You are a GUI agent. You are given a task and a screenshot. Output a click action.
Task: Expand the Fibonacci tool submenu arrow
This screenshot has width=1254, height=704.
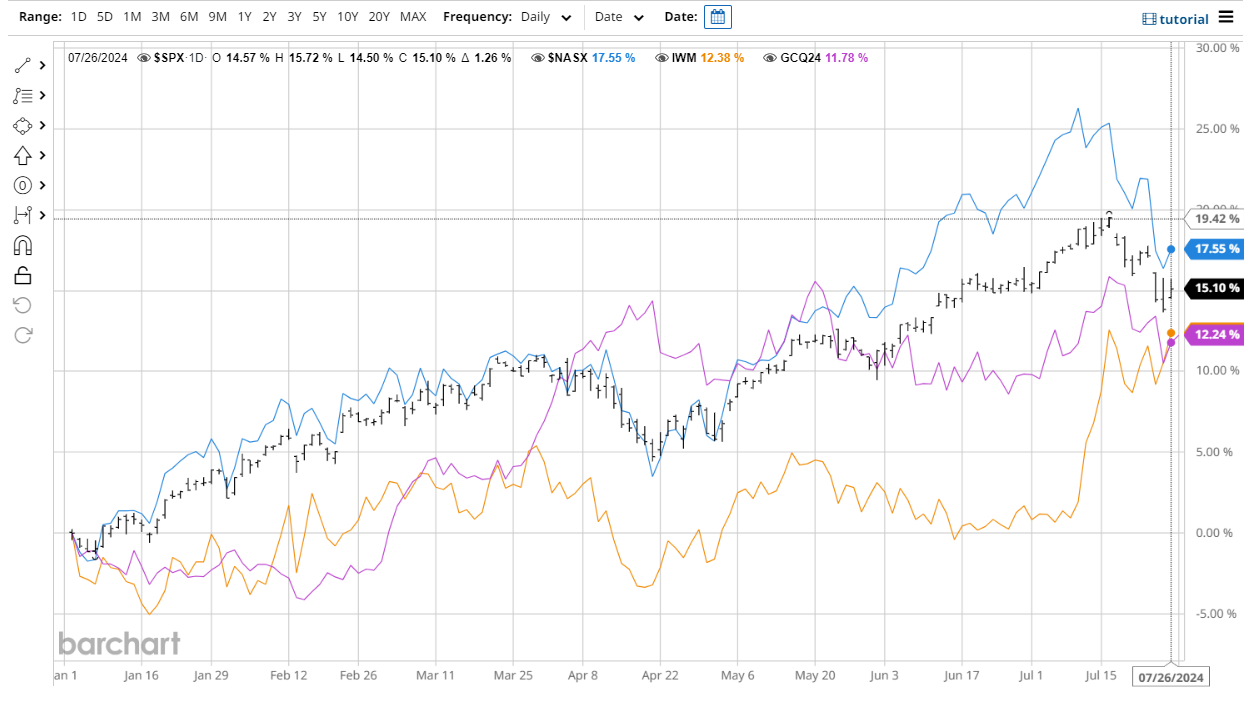pyautogui.click(x=42, y=95)
